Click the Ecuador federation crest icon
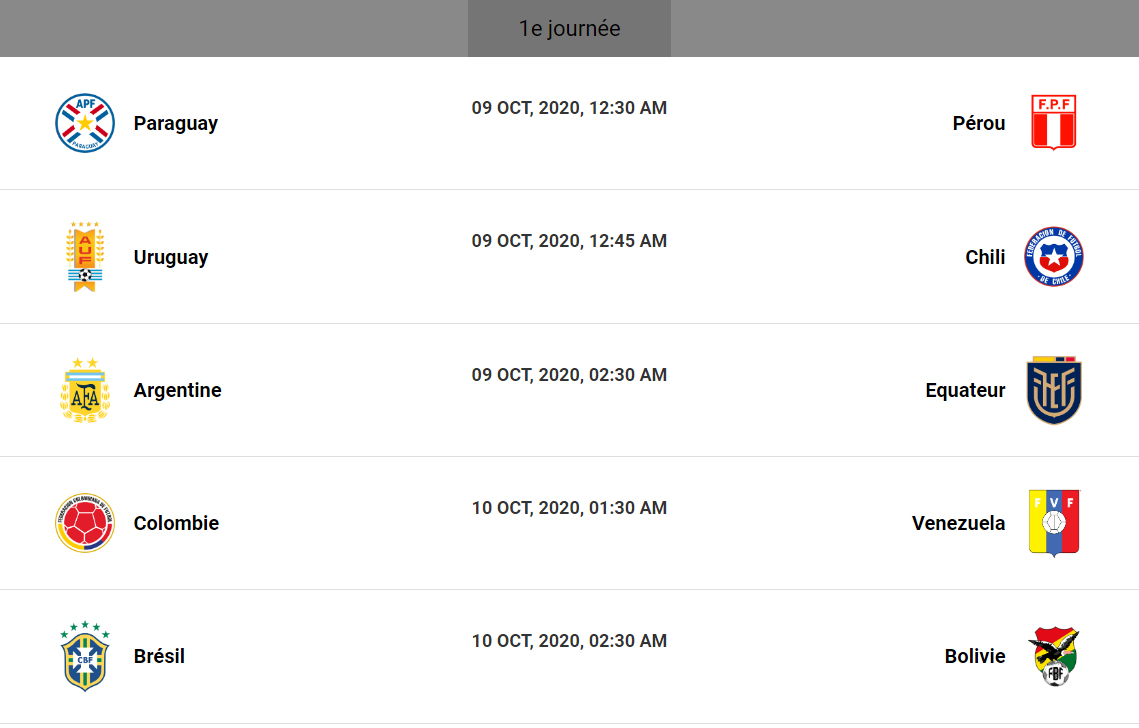Viewport: 1139px width, 728px height. [x=1054, y=390]
